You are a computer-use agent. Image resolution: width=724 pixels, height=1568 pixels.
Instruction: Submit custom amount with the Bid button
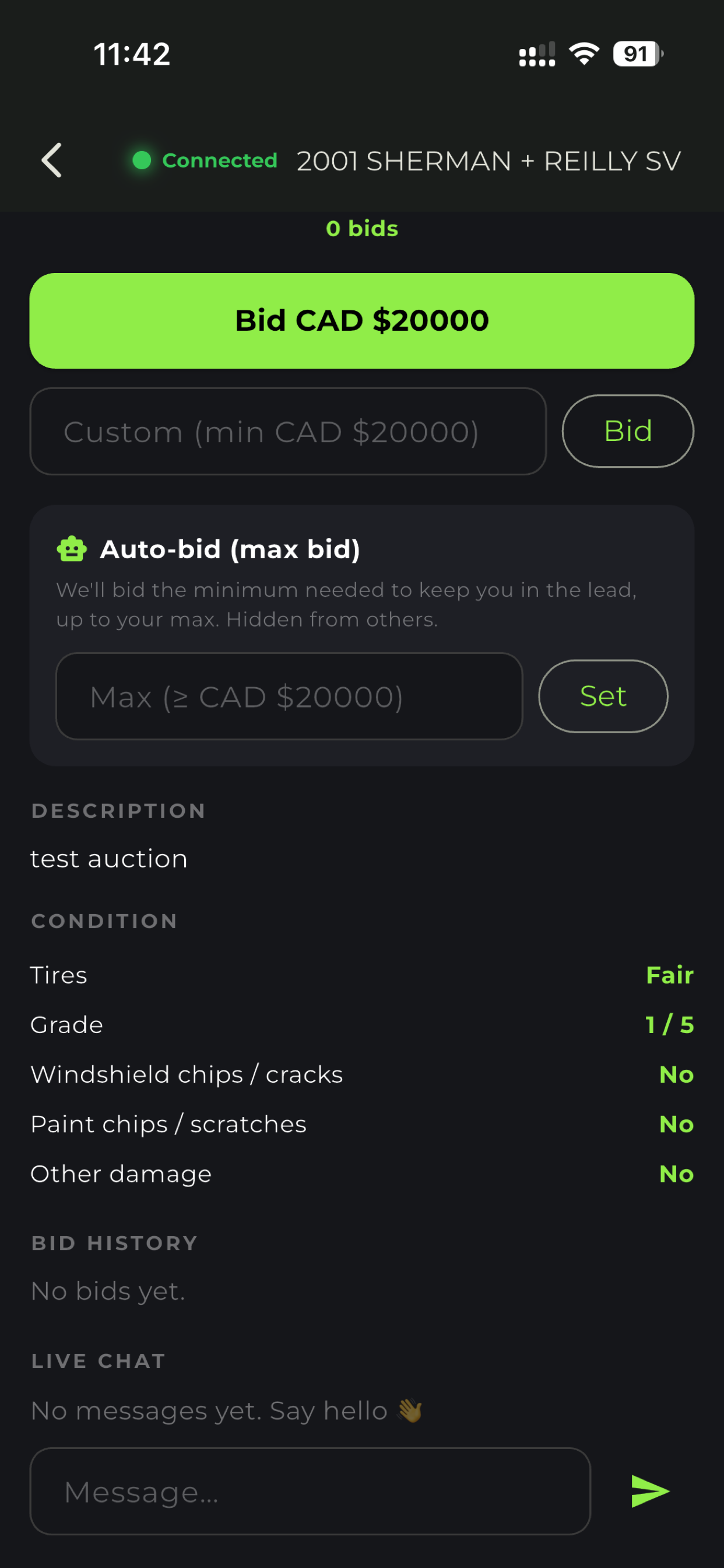628,432
